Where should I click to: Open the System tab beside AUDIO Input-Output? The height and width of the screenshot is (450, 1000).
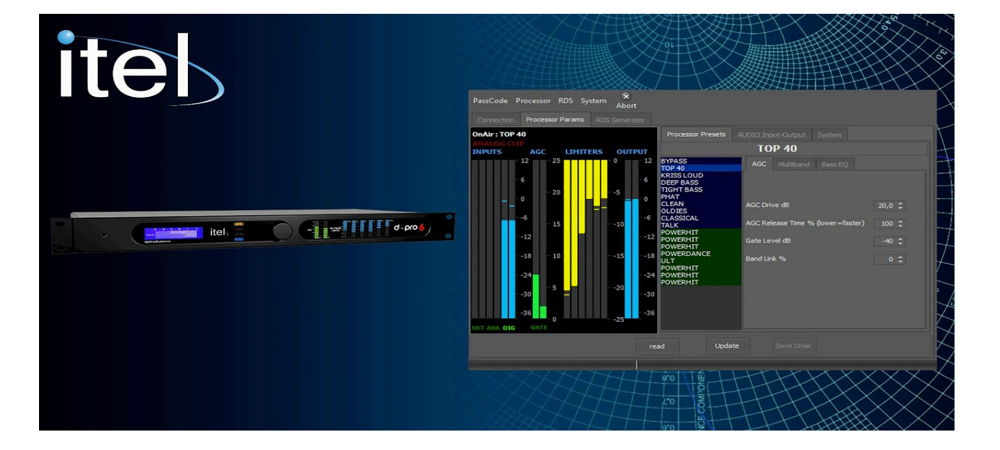[829, 134]
